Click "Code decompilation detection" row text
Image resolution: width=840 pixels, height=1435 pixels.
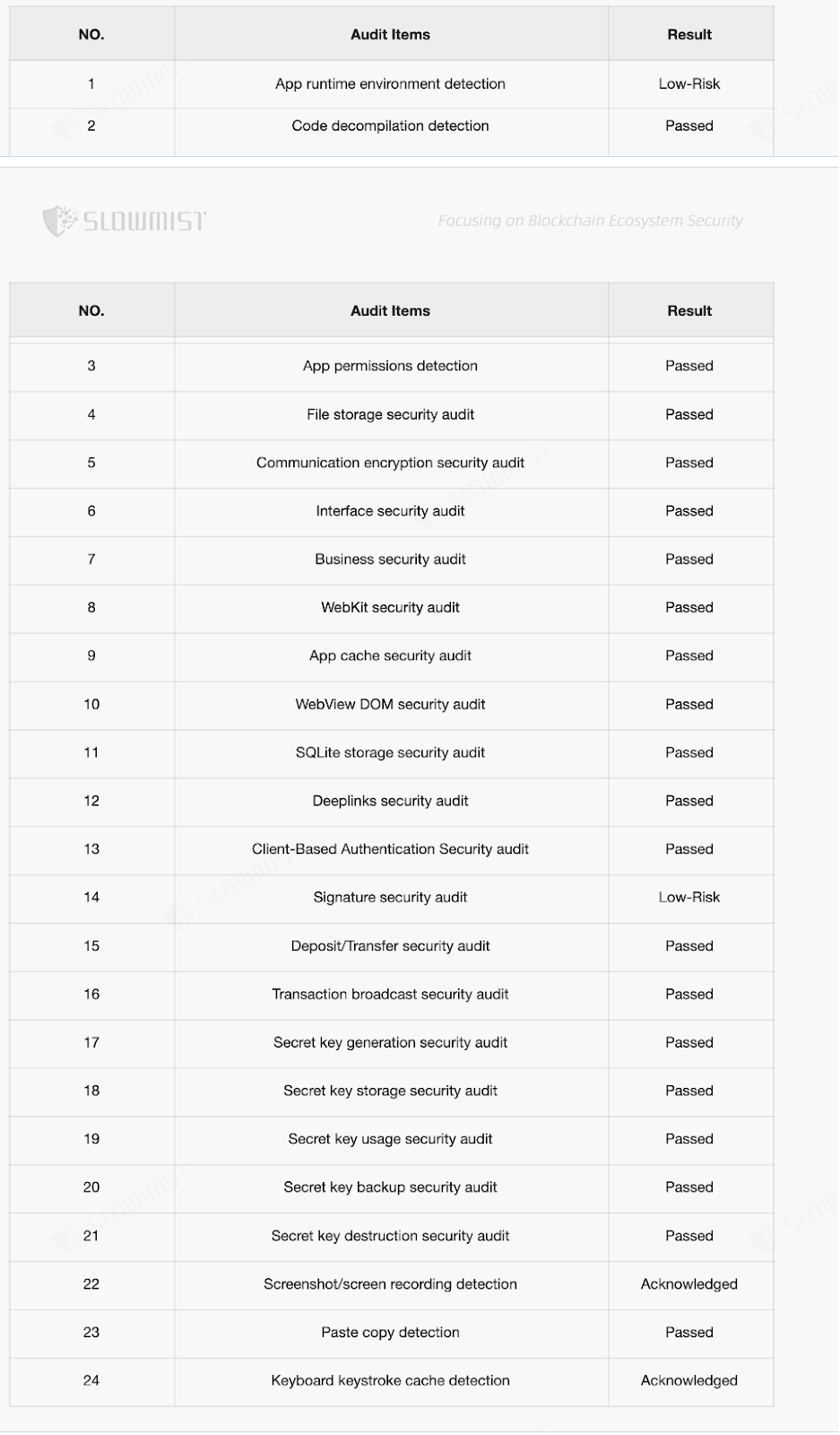tap(390, 126)
